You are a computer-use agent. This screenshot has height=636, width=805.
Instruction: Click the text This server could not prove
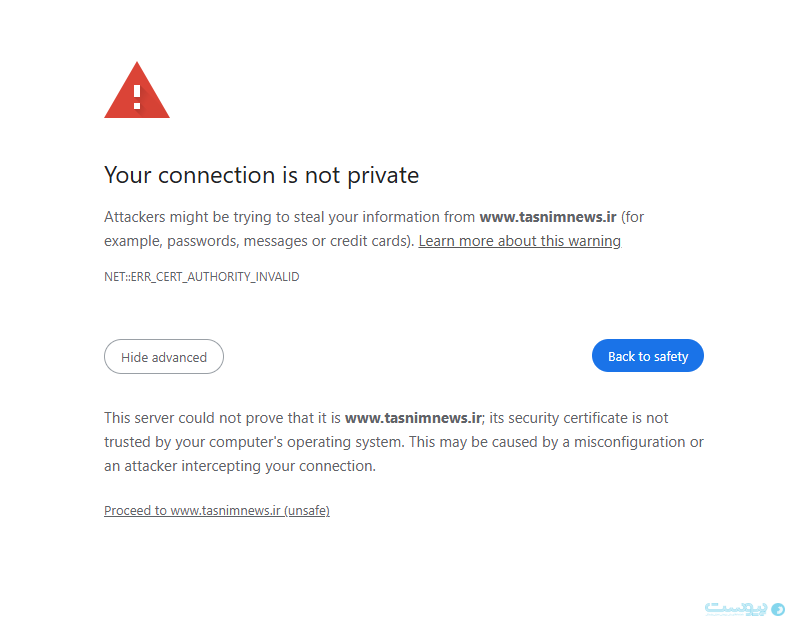(191, 418)
